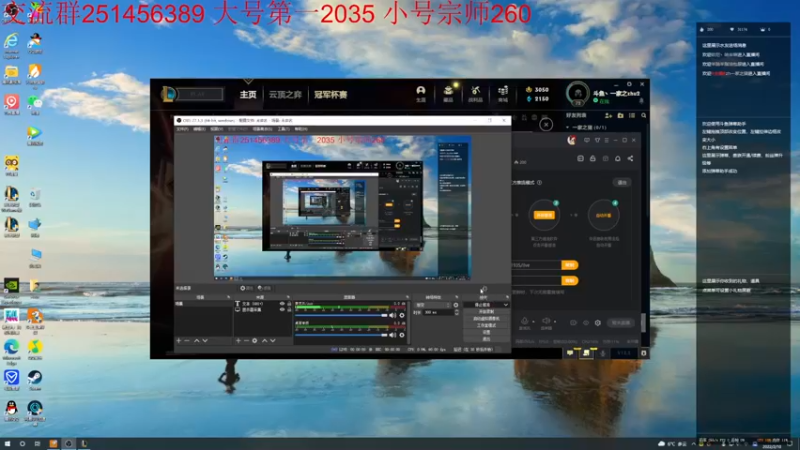Image resolution: width=800 pixels, height=450 pixels.
Task: Switch to 云顶之弈 tab in League client
Action: tap(285, 95)
